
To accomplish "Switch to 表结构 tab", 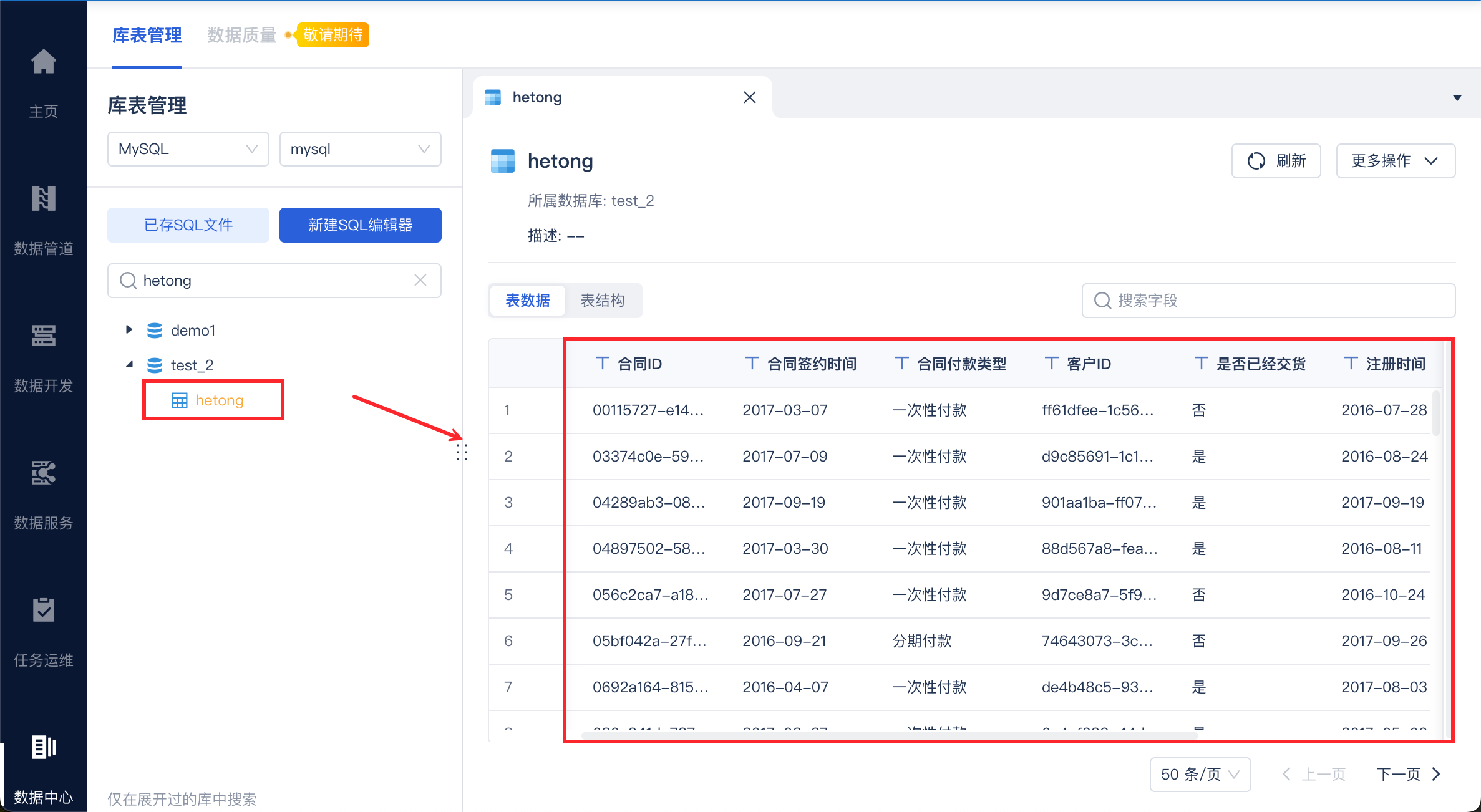I will point(602,301).
